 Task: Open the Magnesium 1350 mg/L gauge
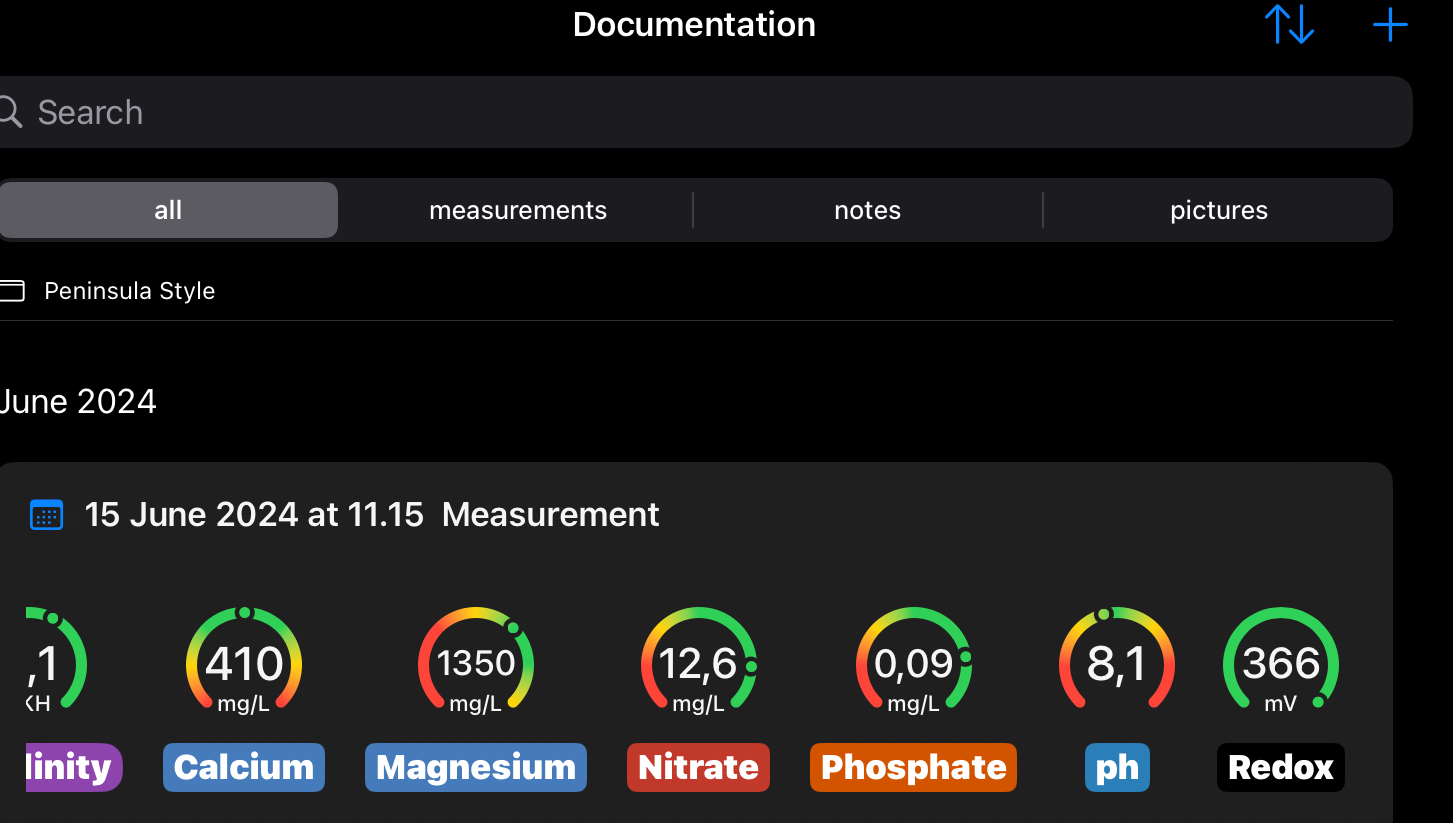[476, 662]
